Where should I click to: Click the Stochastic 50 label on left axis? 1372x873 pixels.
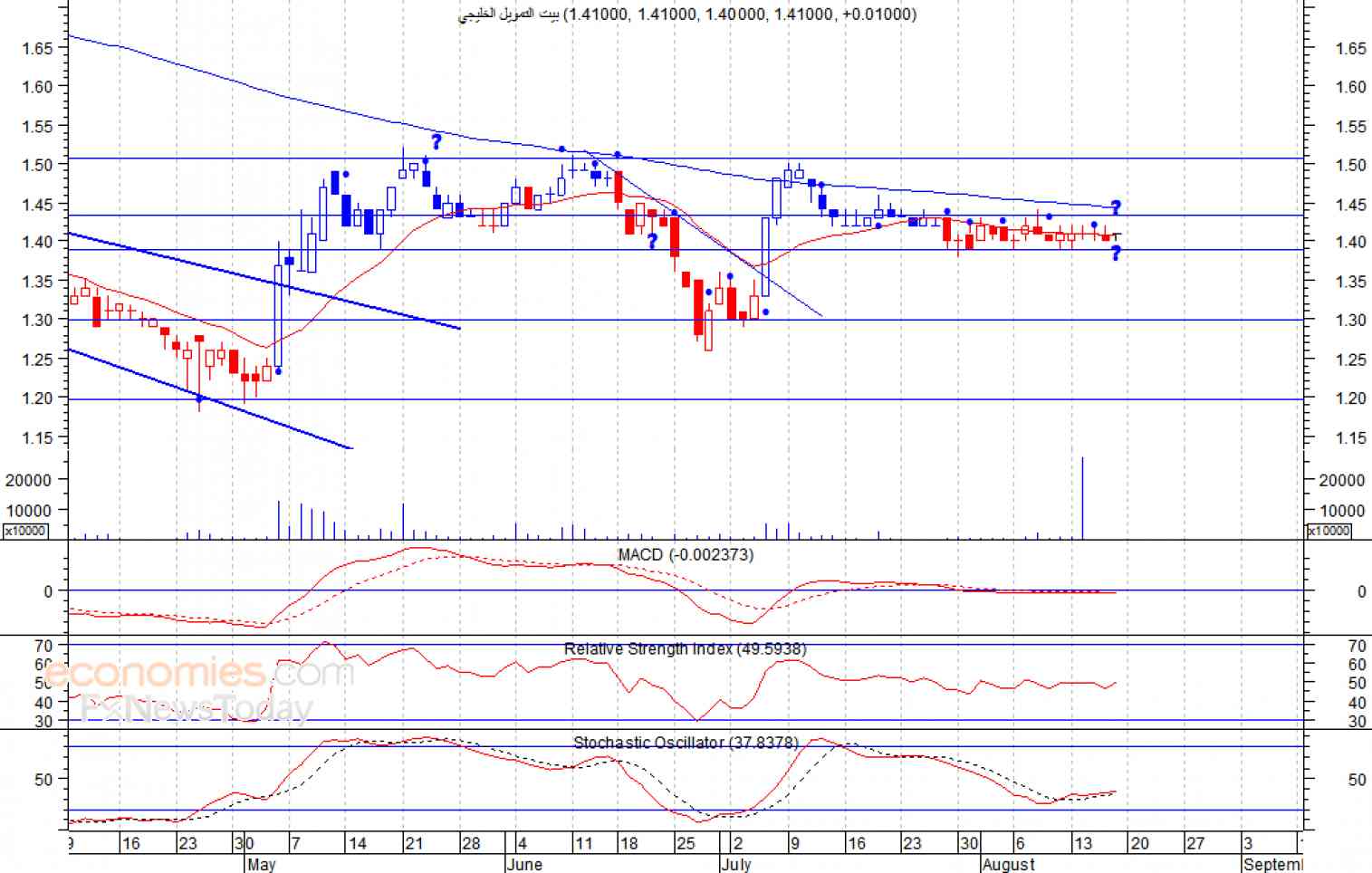coord(43,779)
